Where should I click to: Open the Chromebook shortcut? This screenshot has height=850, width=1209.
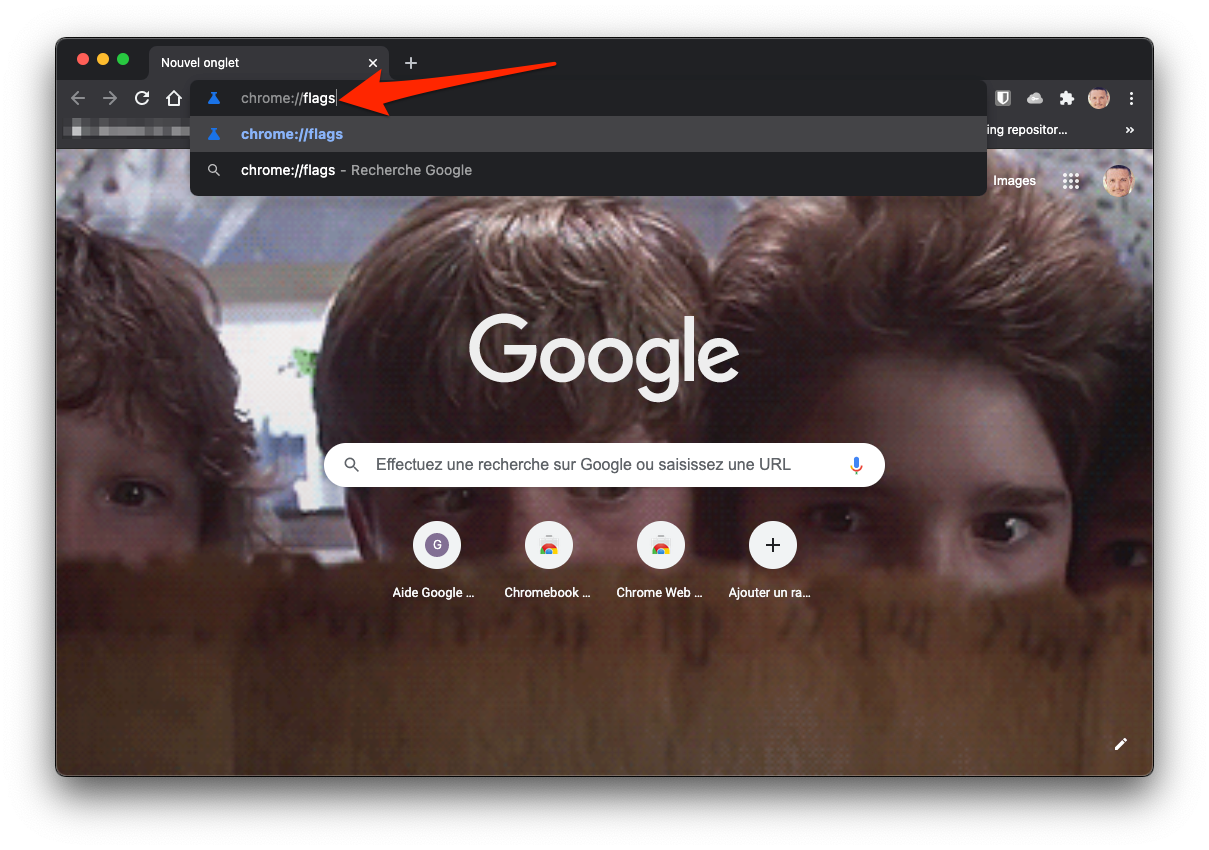[x=548, y=561]
